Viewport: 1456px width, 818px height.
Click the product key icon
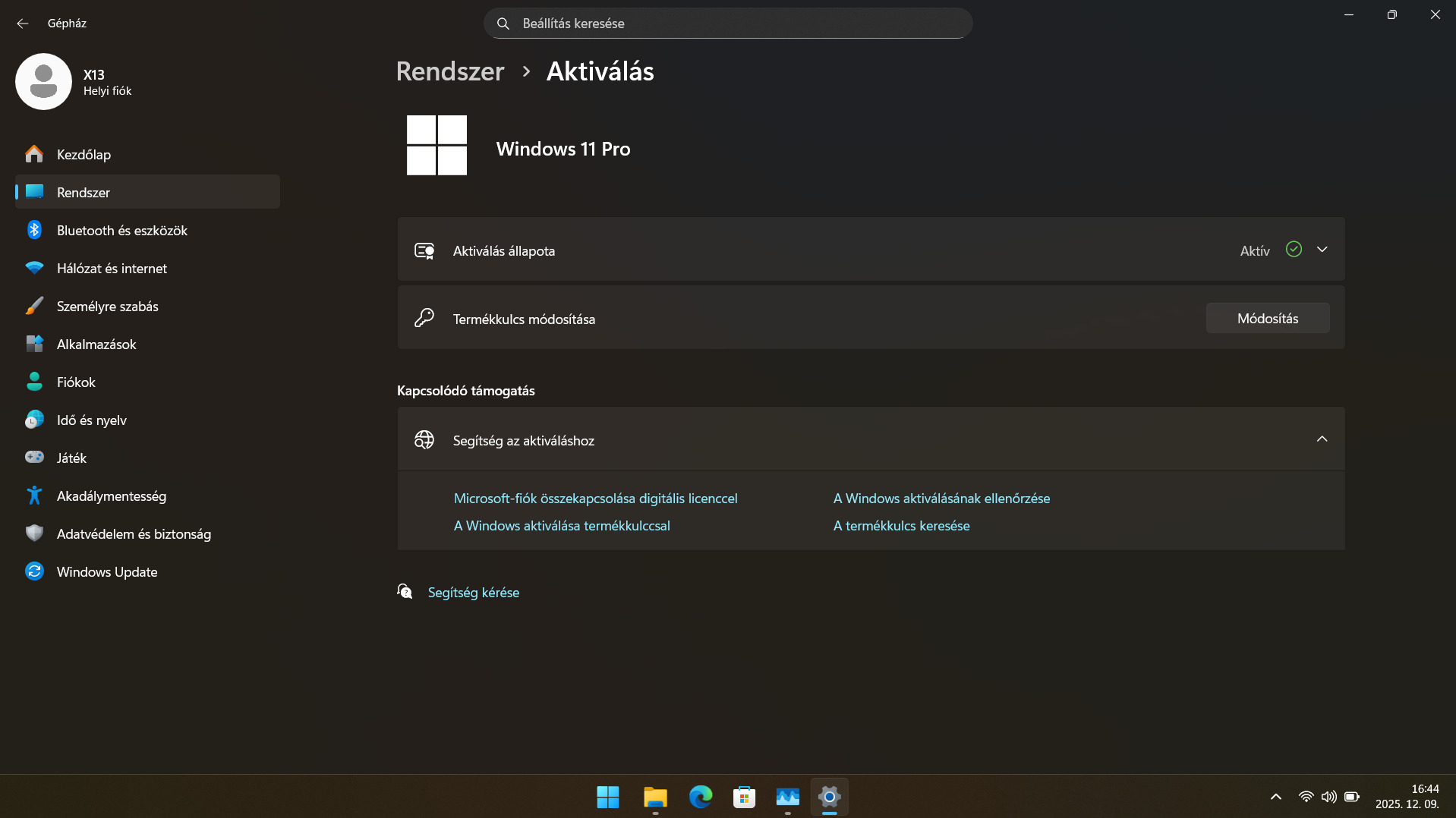424,318
